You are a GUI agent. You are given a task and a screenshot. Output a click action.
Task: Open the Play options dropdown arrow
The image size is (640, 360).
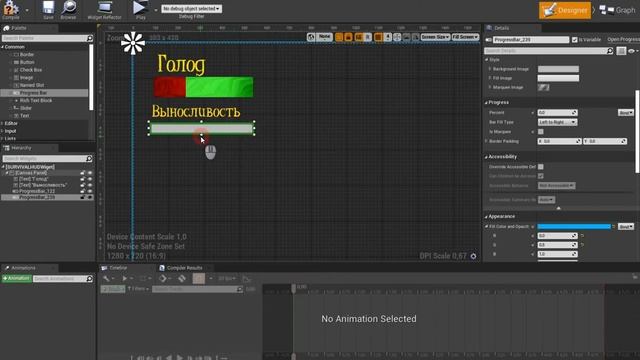(x=156, y=10)
